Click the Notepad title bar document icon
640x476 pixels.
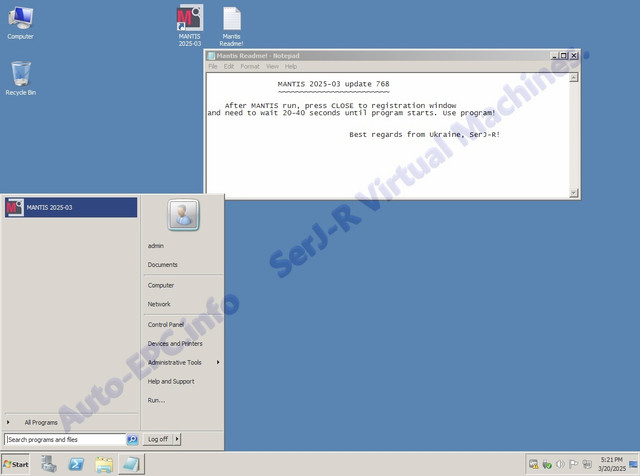click(x=211, y=56)
